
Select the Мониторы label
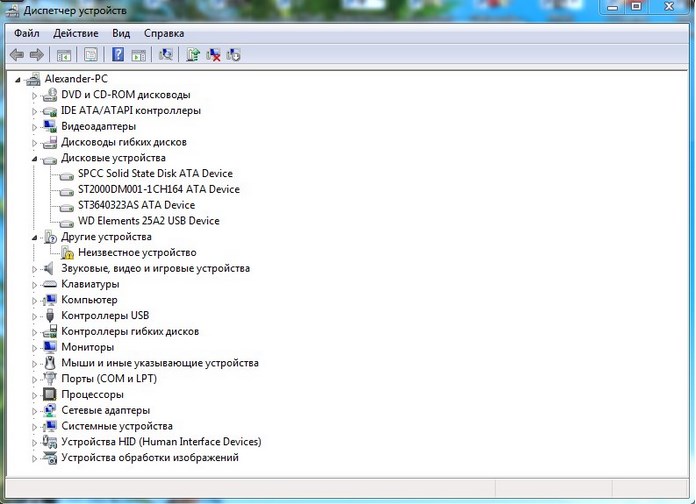[87, 347]
